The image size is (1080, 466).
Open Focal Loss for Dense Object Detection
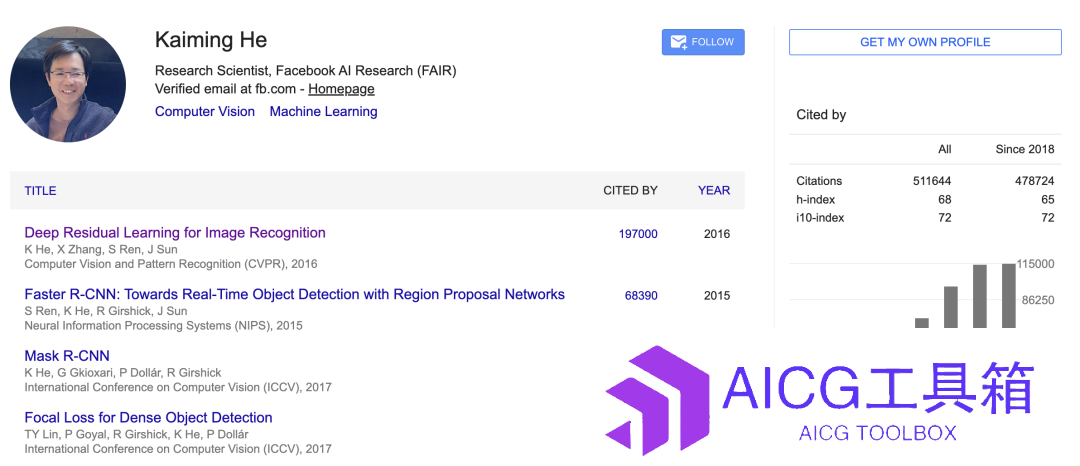[148, 418]
